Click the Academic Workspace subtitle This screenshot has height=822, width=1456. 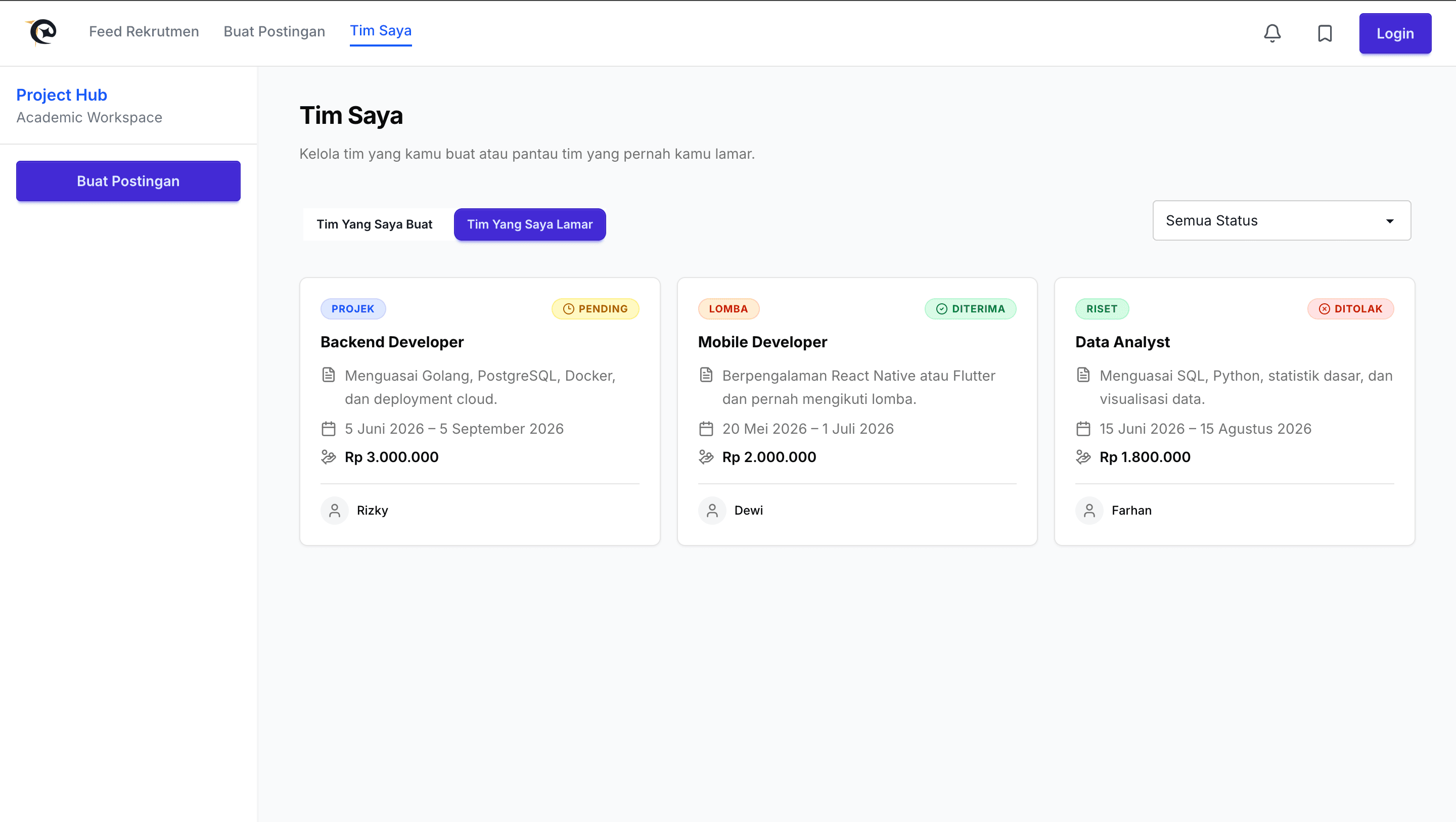89,118
